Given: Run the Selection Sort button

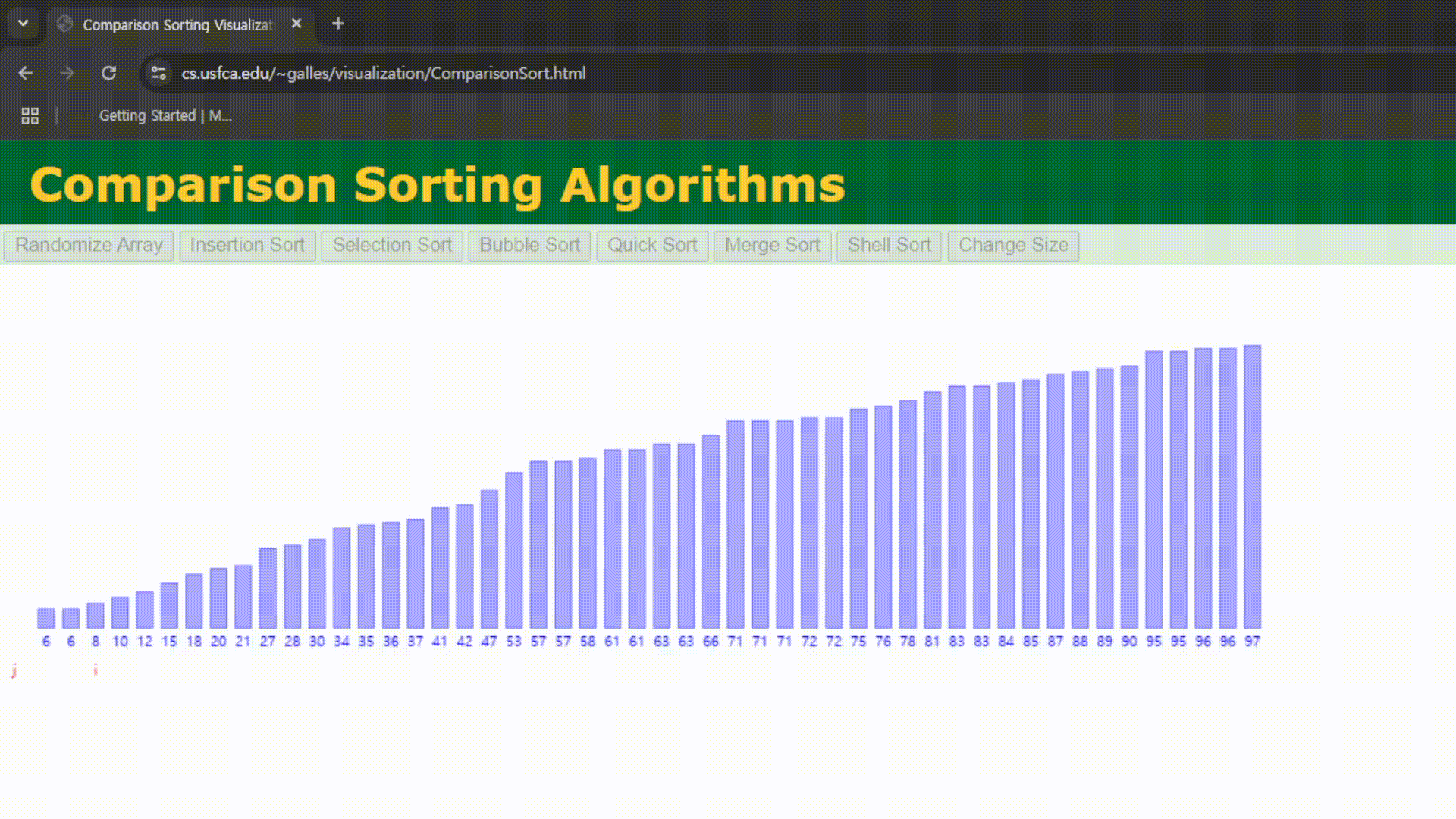Looking at the screenshot, I should pos(391,246).
